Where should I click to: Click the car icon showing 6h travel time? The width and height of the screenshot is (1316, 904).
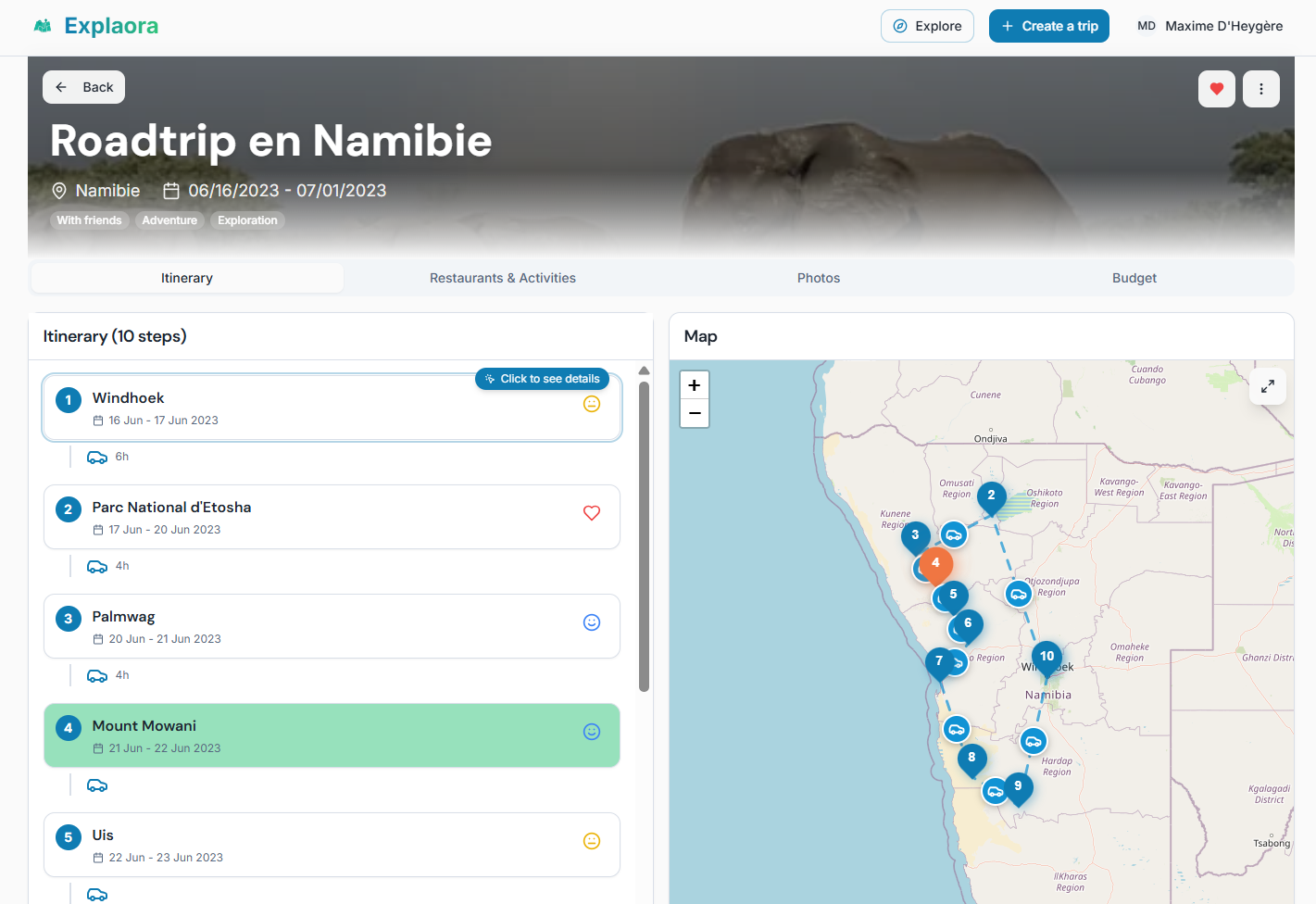[x=97, y=456]
